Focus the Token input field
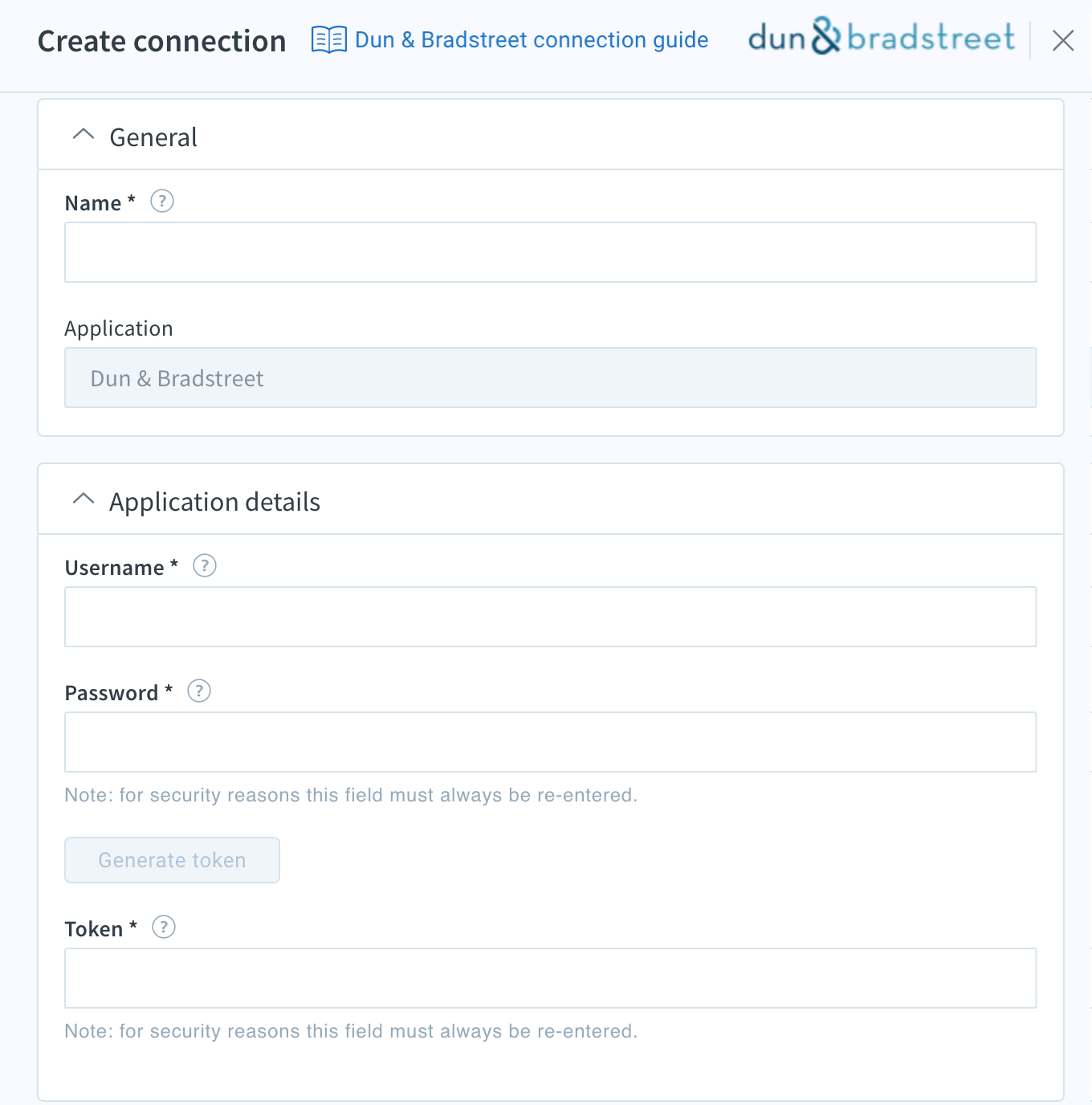1092x1105 pixels. click(551, 978)
